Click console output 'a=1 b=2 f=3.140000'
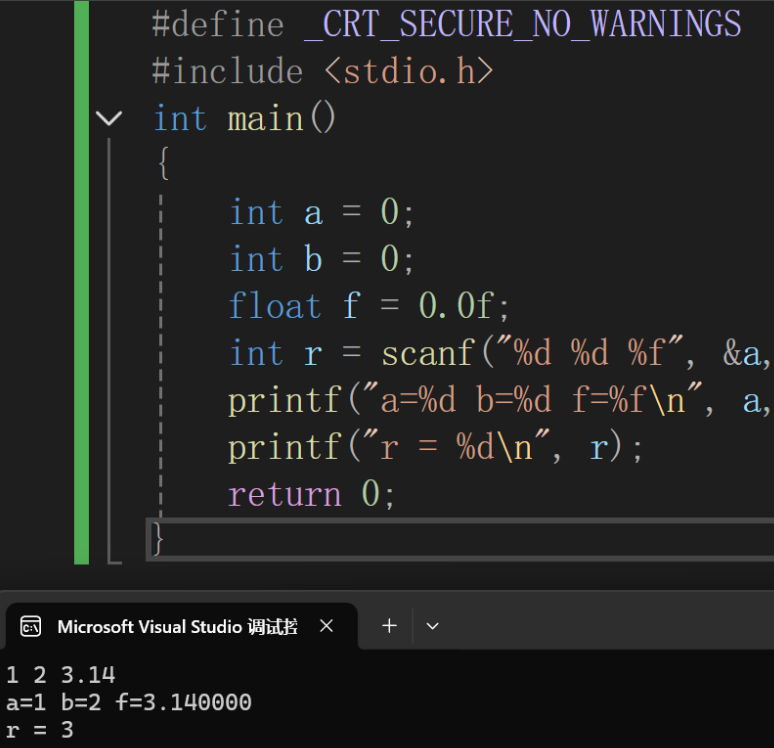This screenshot has width=774, height=748. click(129, 702)
